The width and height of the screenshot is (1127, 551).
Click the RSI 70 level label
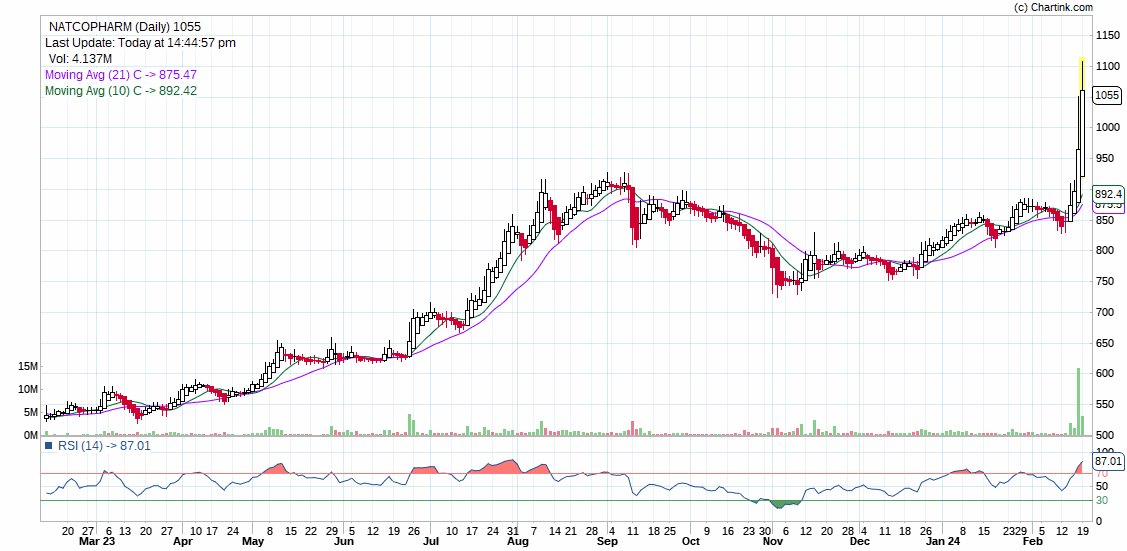[x=1101, y=474]
